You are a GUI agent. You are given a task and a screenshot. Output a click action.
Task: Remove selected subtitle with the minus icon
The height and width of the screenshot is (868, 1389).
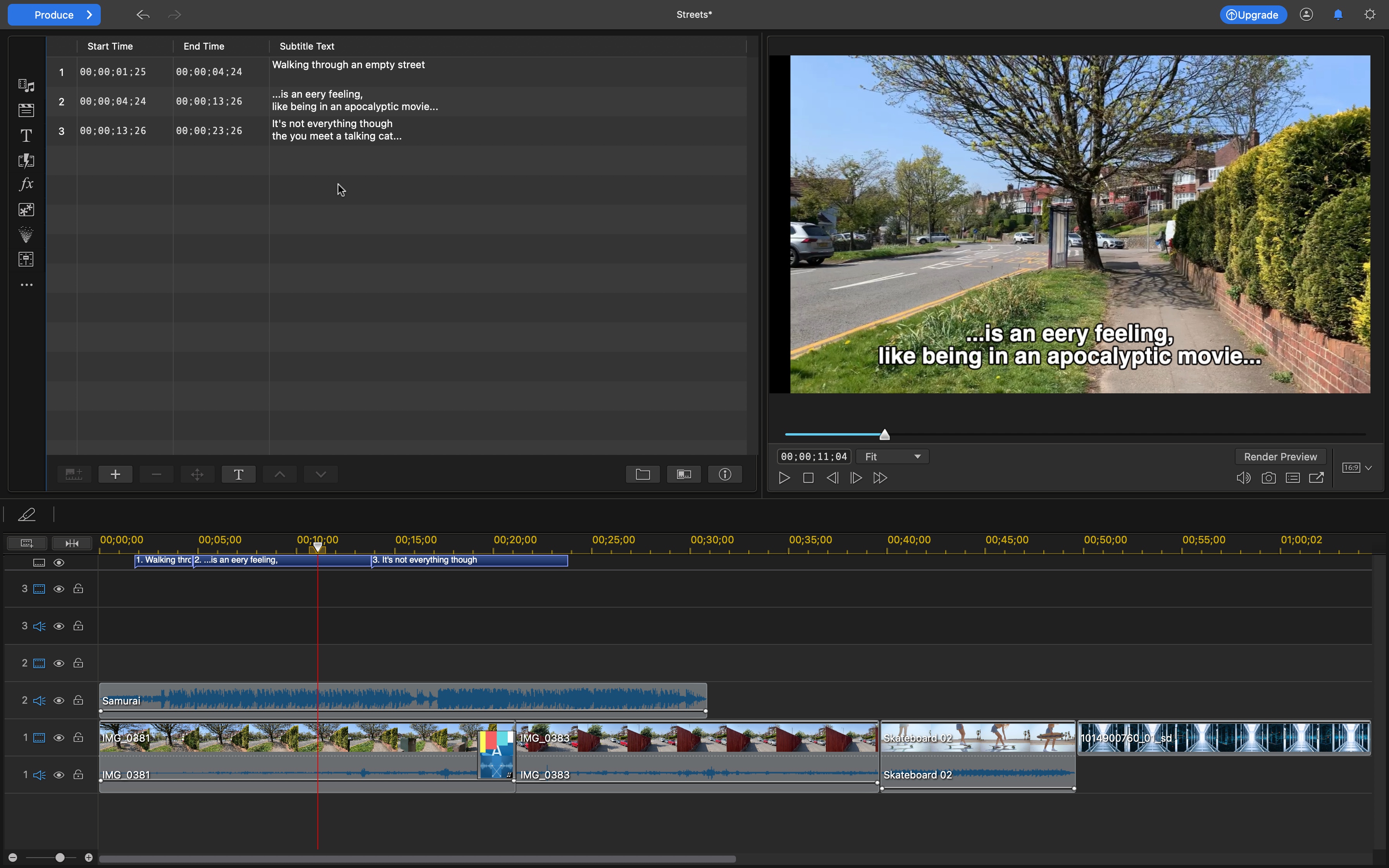(155, 474)
